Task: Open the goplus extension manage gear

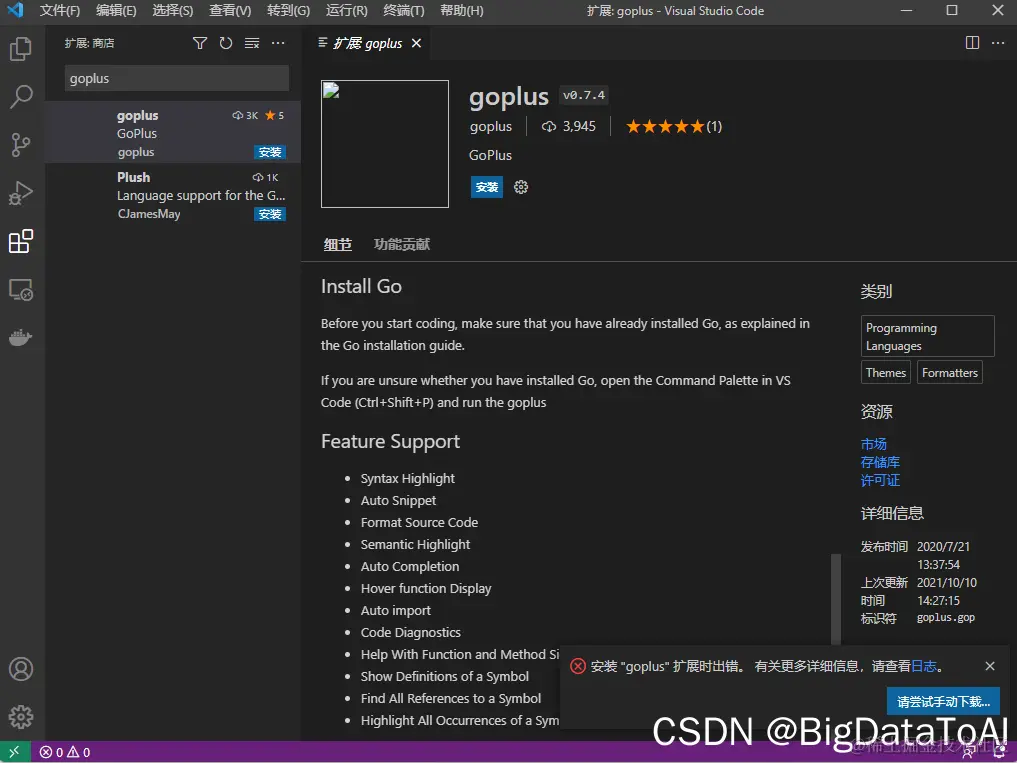Action: [521, 187]
